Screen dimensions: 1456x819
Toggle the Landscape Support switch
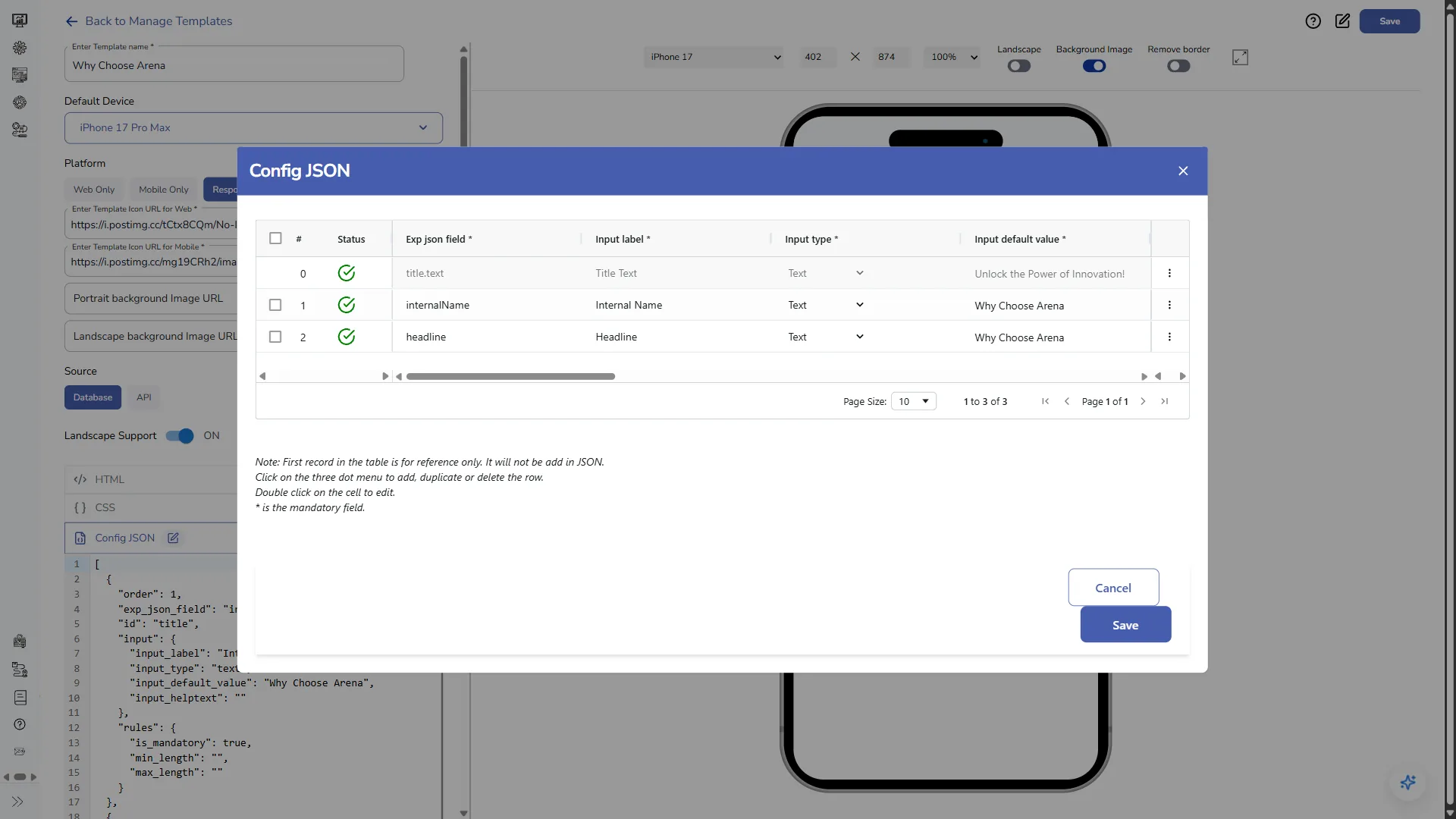(x=180, y=436)
